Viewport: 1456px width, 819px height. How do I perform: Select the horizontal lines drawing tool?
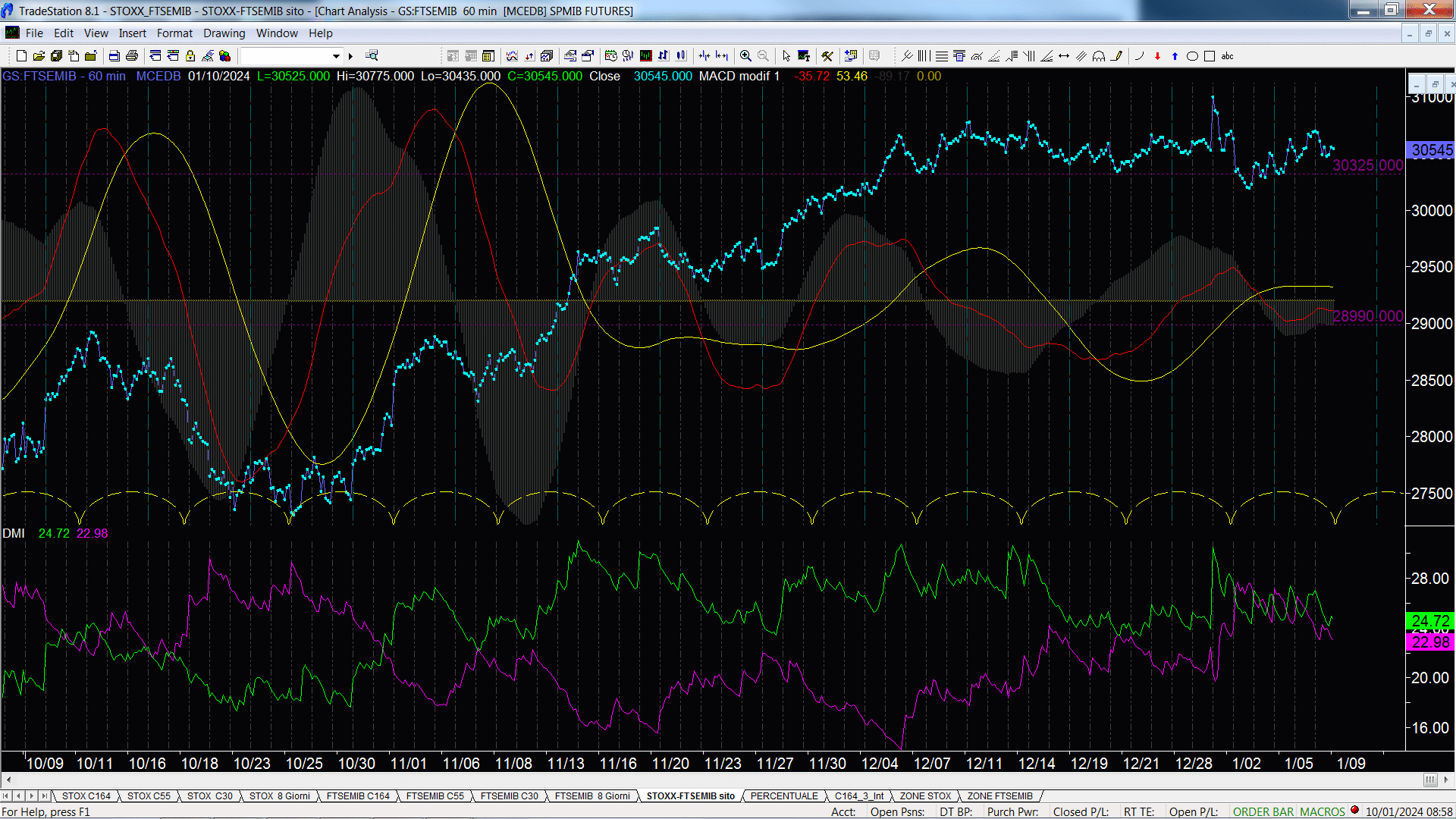point(941,55)
